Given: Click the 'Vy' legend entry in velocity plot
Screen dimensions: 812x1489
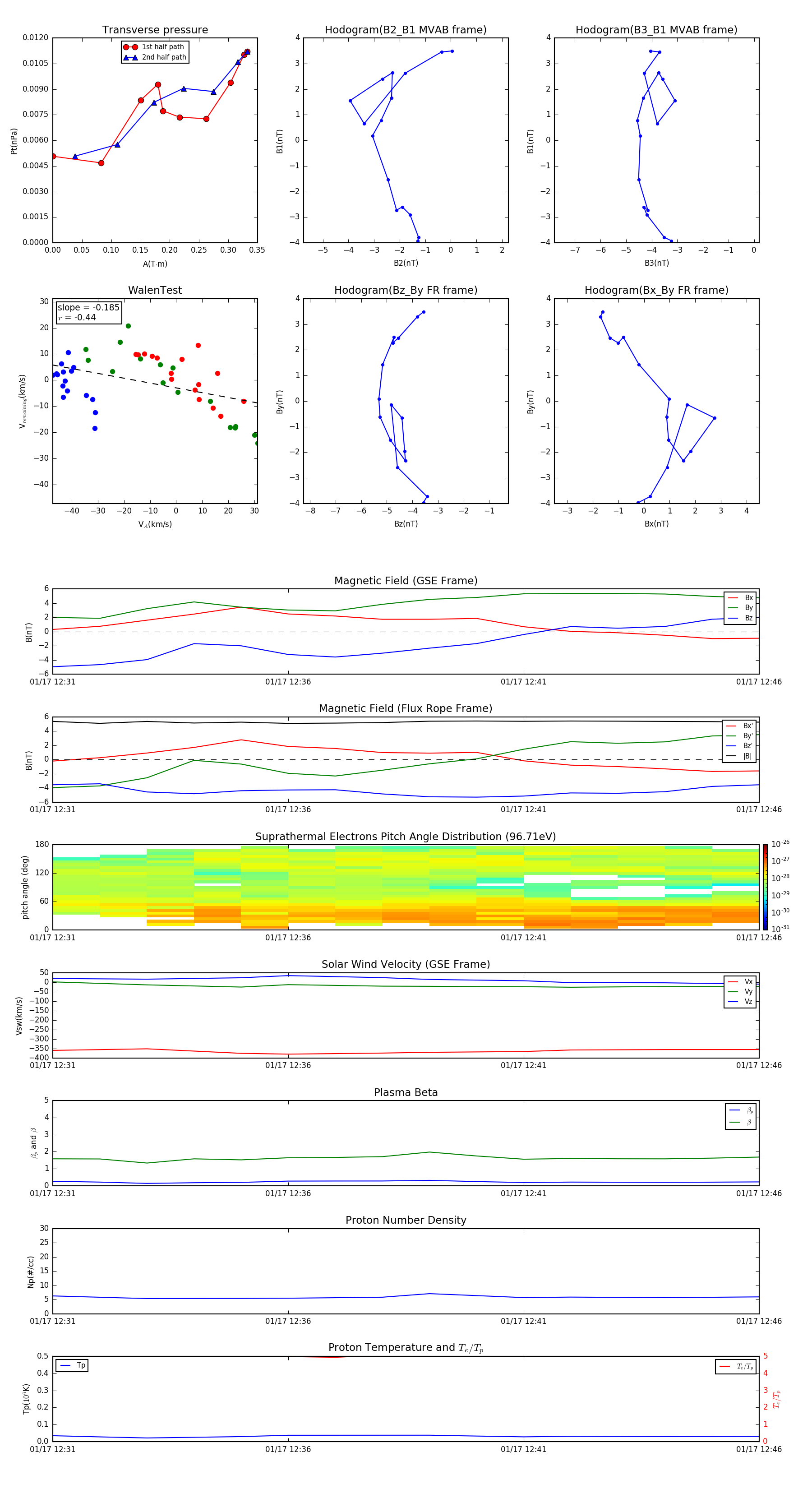Looking at the screenshot, I should [x=741, y=991].
